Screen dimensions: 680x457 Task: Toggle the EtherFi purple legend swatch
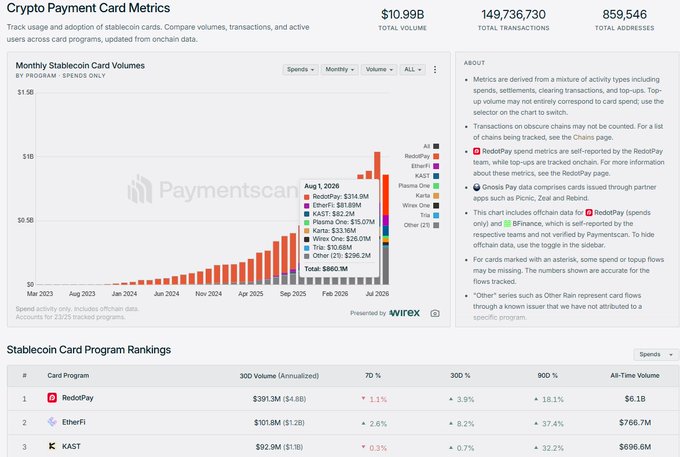click(436, 166)
